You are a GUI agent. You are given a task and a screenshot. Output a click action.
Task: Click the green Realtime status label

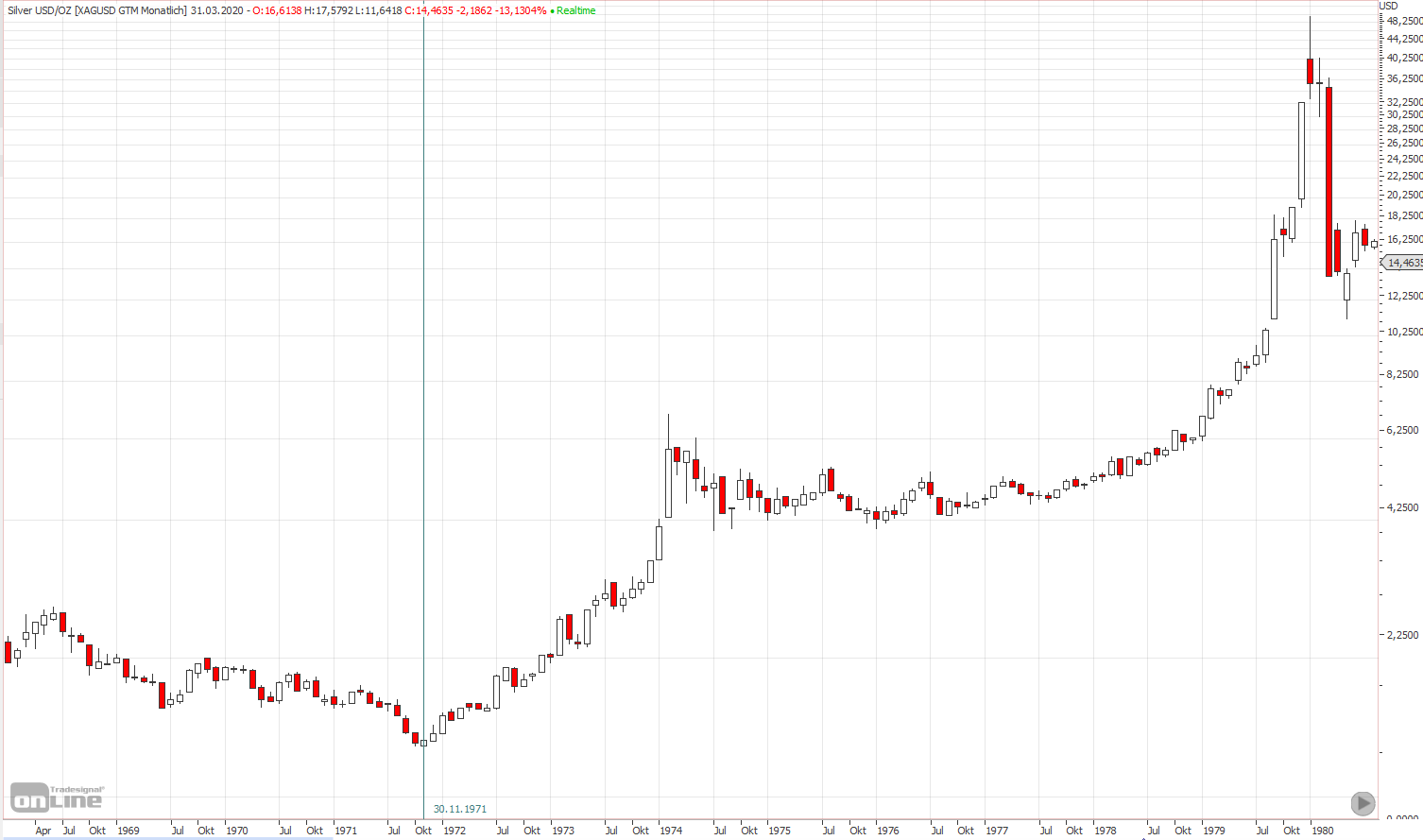[575, 10]
